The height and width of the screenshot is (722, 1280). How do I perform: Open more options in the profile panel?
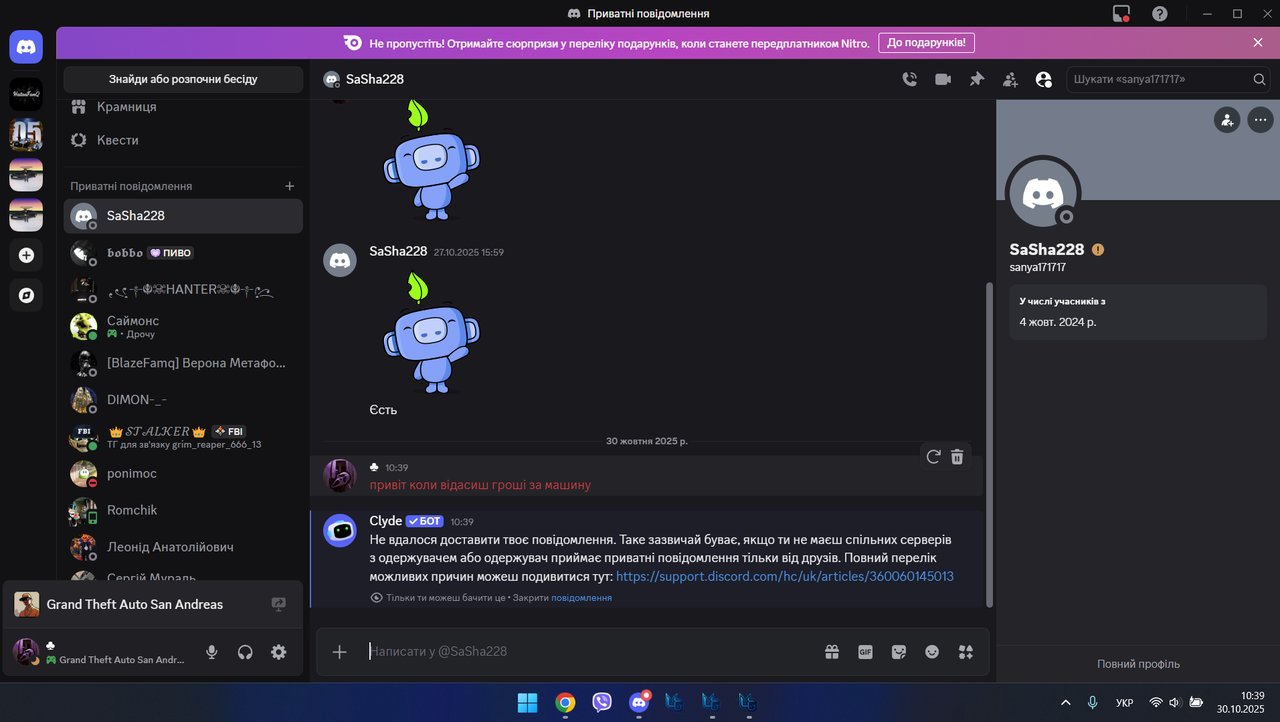tap(1259, 120)
